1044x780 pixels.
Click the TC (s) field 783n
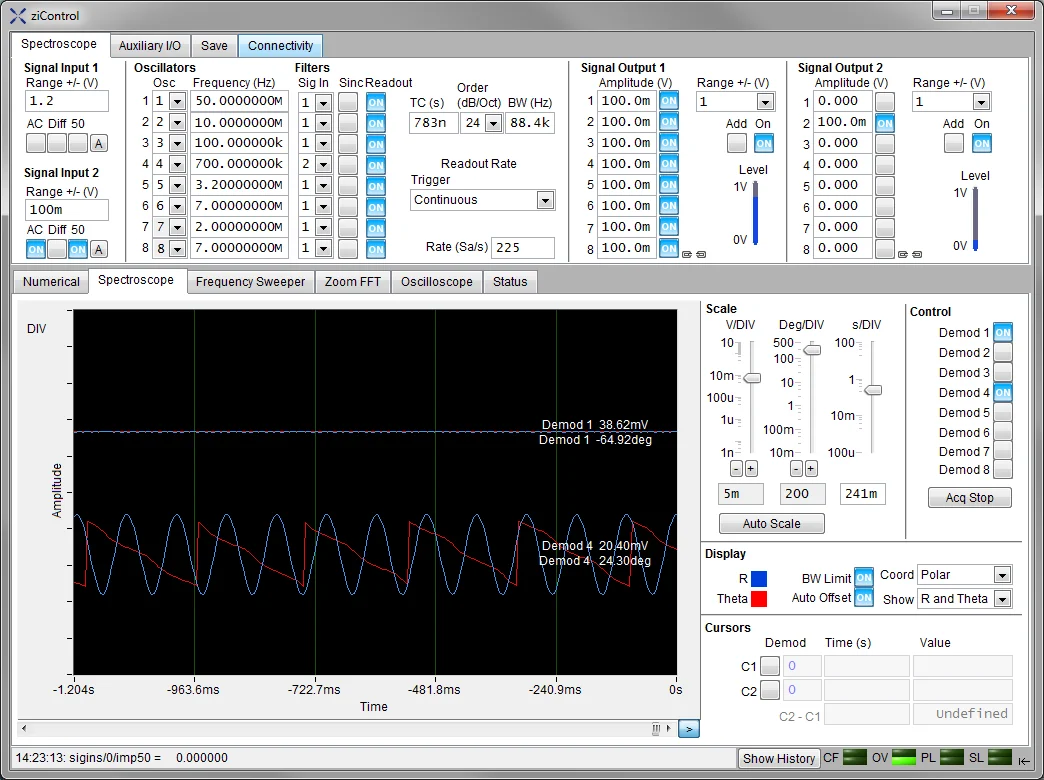click(x=433, y=123)
